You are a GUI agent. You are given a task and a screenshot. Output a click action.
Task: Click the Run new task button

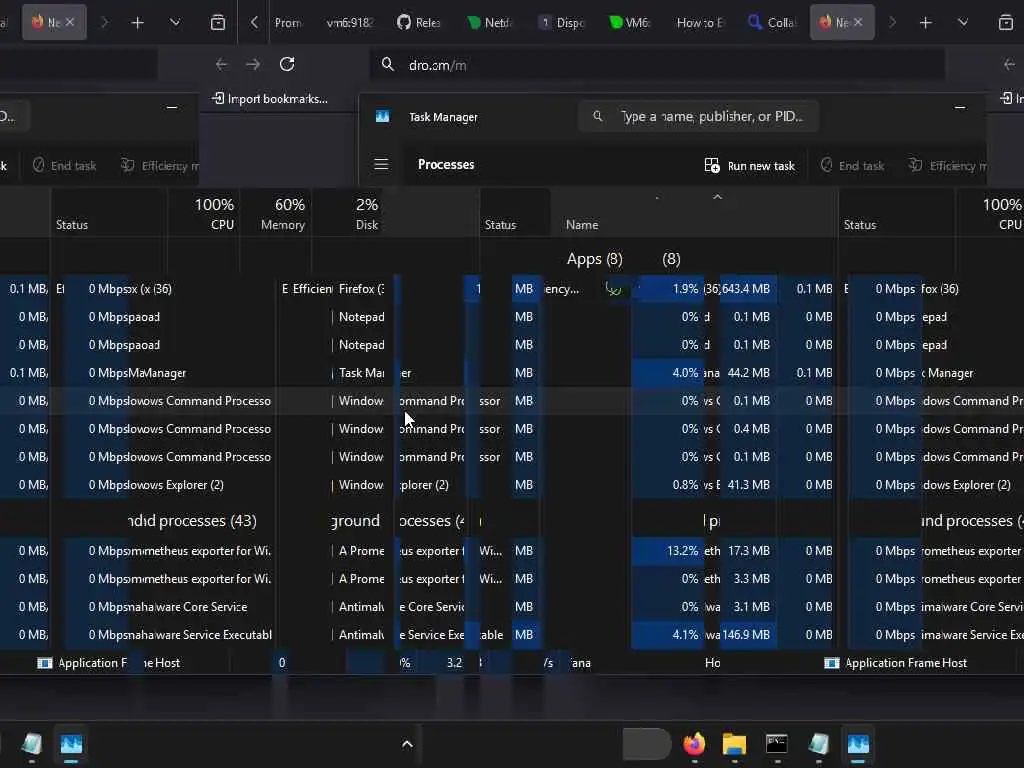coord(750,166)
